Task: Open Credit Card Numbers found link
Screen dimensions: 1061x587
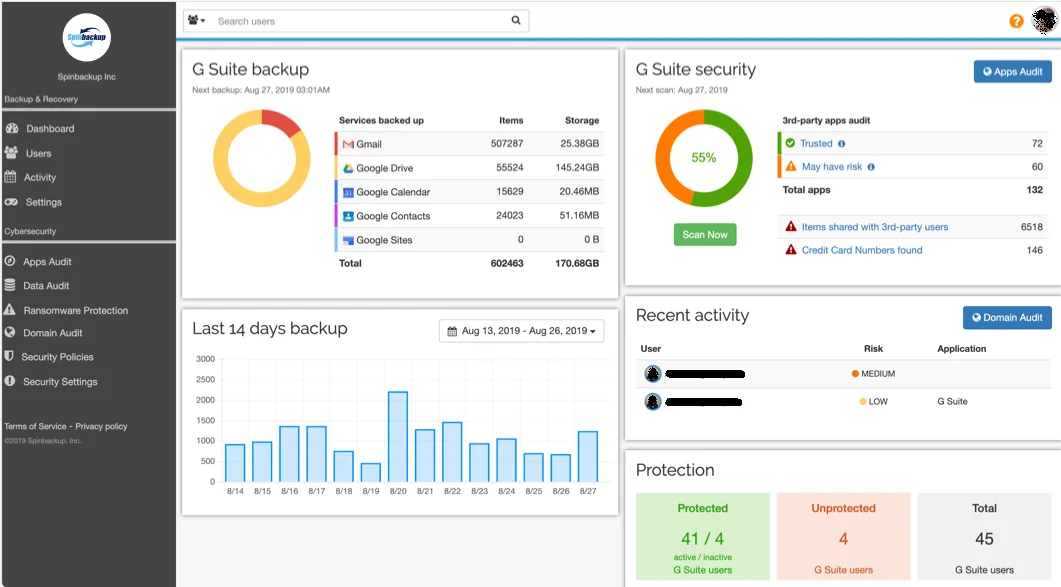Action: tap(861, 250)
